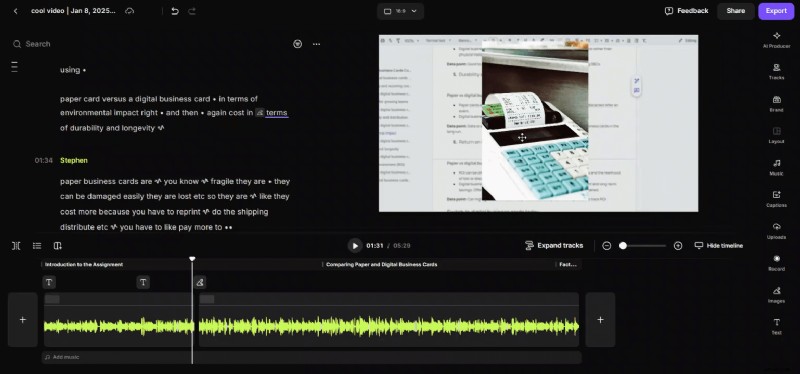Click the Share button
Viewport: 800px width, 374px height.
point(735,11)
